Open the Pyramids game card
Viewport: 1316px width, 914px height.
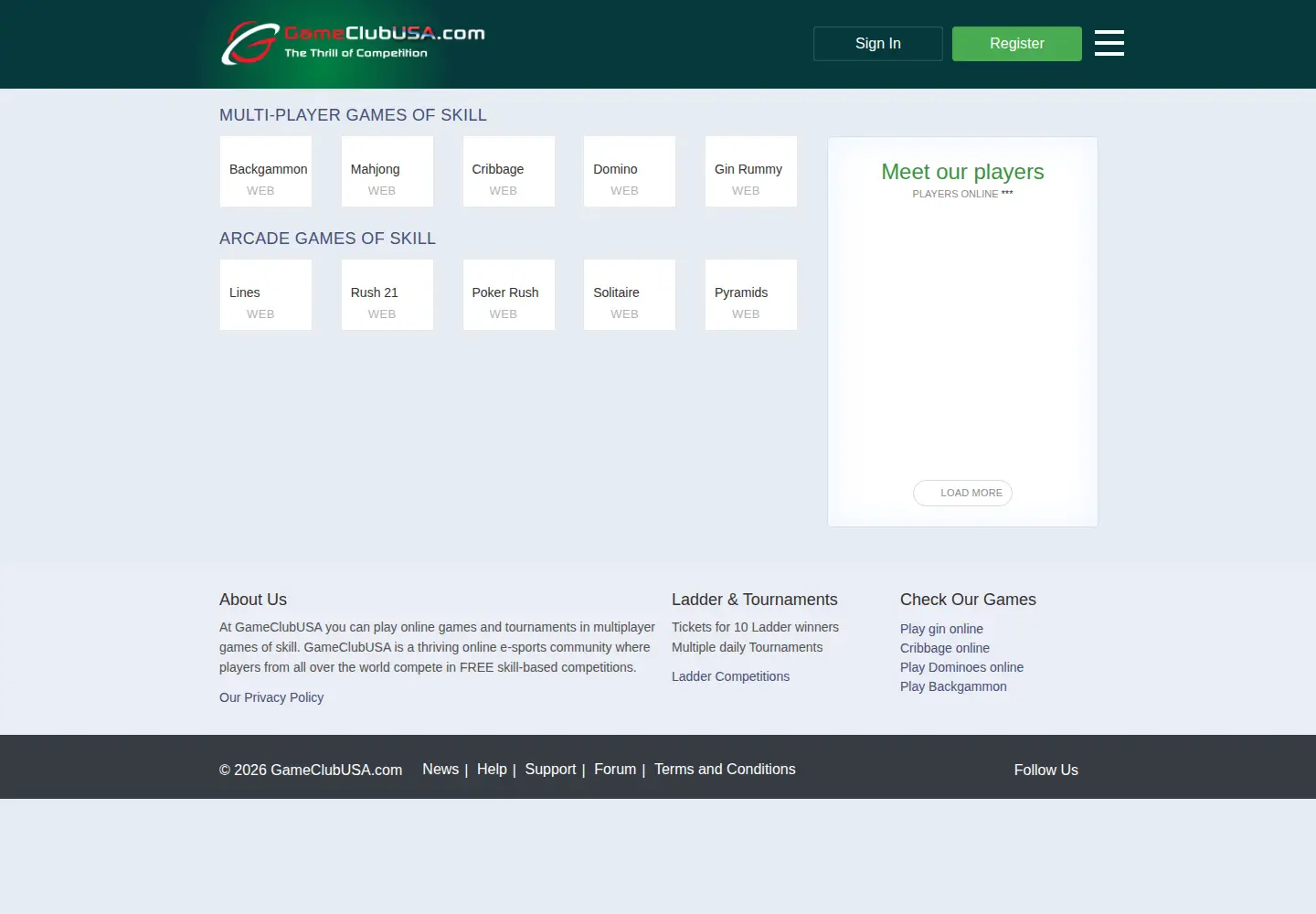(x=751, y=294)
